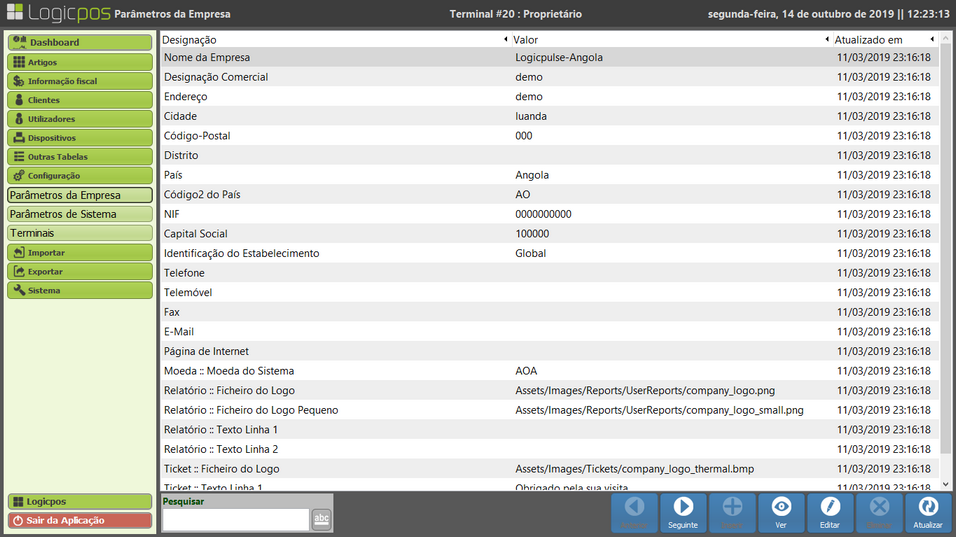Collapse the Configuração group
Viewport: 956px width, 537px height.
point(80,176)
